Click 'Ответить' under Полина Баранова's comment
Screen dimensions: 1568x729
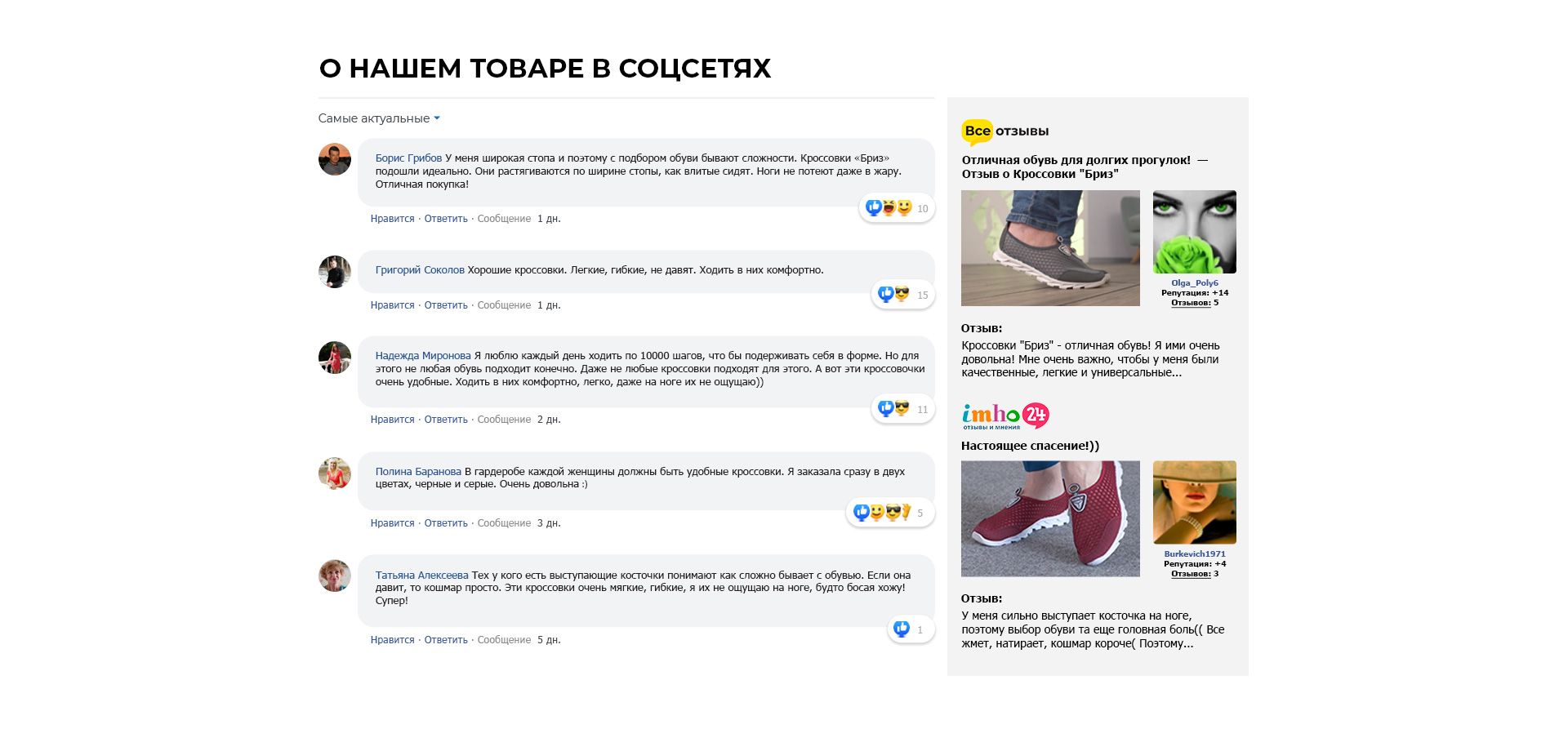446,523
